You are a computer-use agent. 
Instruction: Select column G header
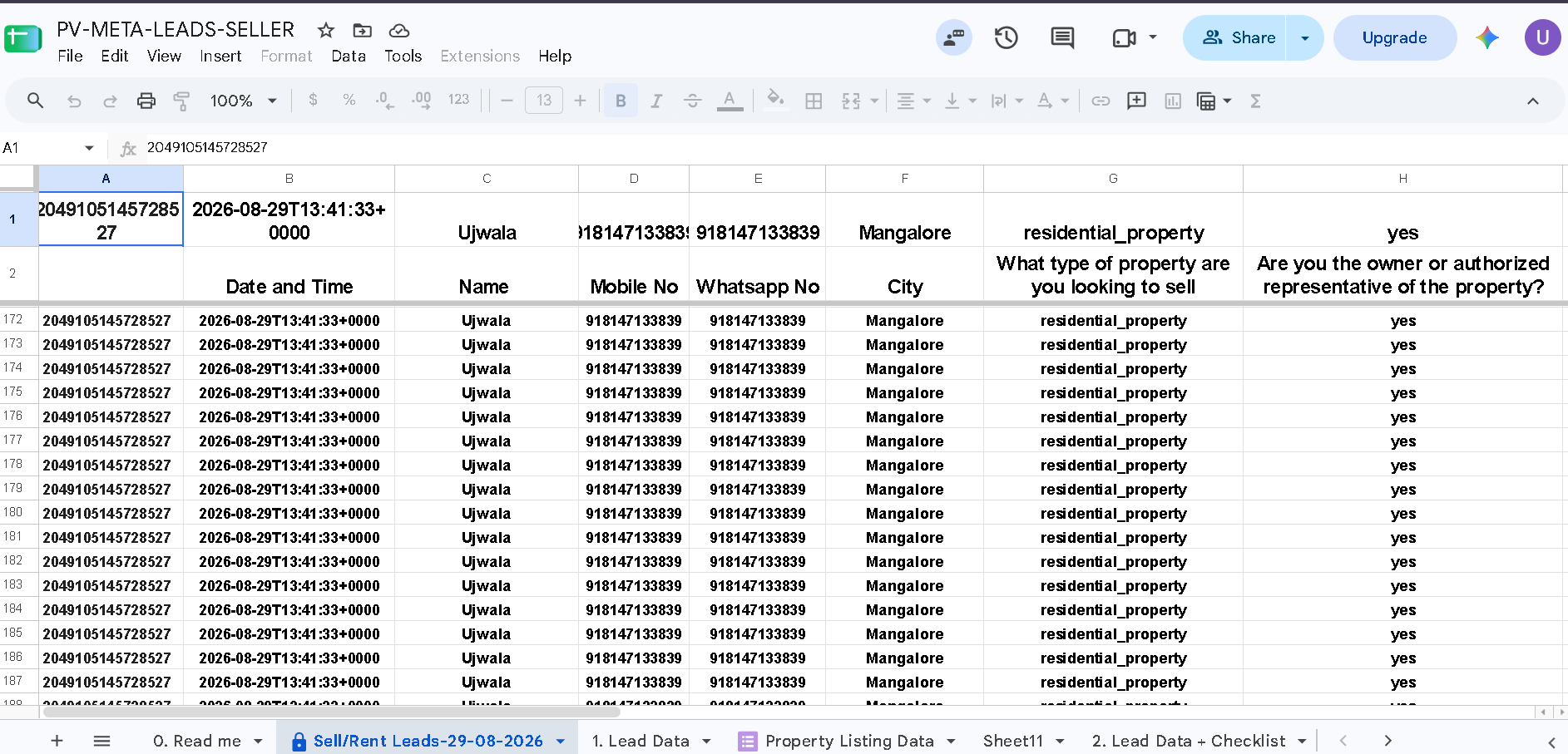tap(1113, 179)
